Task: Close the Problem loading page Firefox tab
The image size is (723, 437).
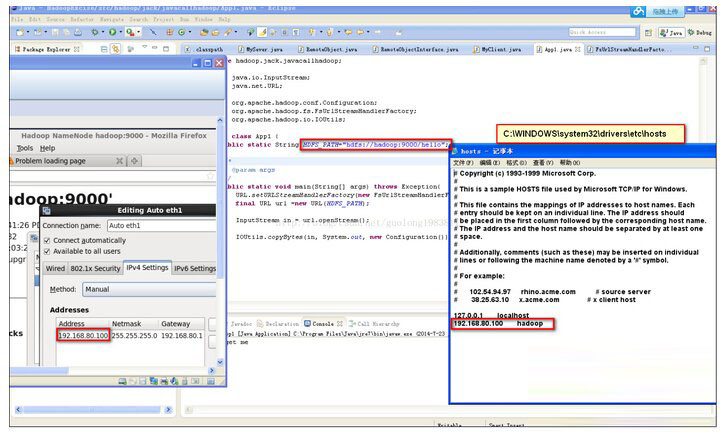Action: [119, 161]
